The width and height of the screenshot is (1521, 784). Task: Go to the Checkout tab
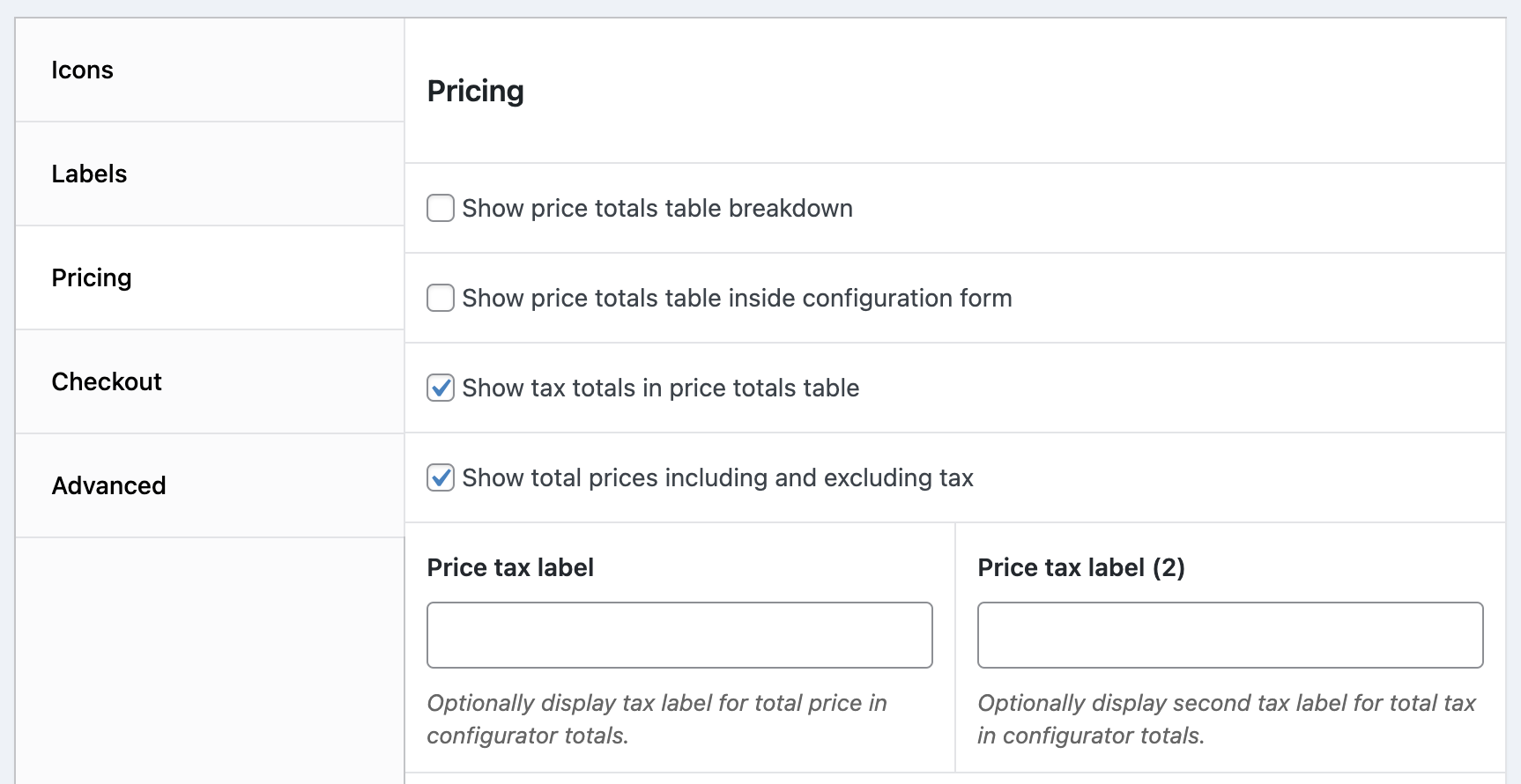click(x=107, y=382)
